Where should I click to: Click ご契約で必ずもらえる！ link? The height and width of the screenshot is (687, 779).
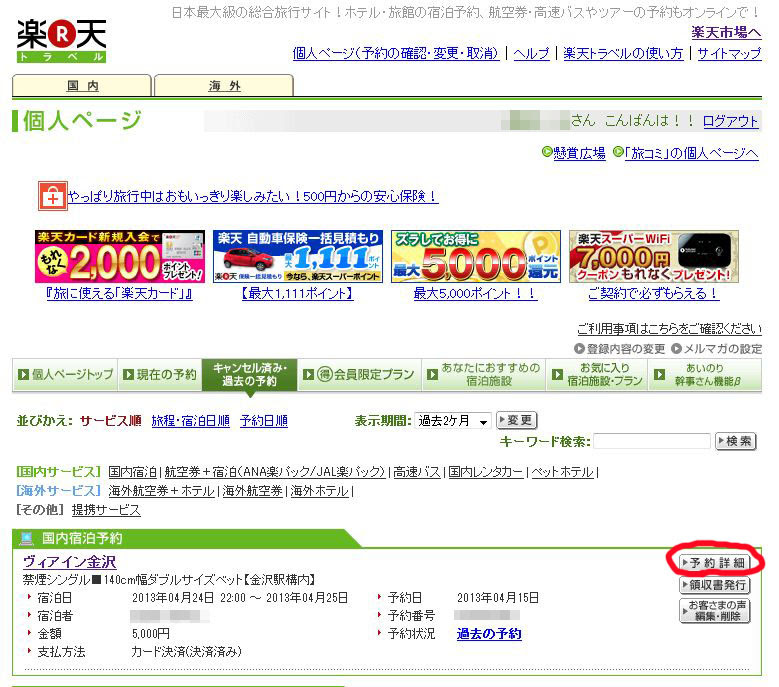click(x=653, y=293)
